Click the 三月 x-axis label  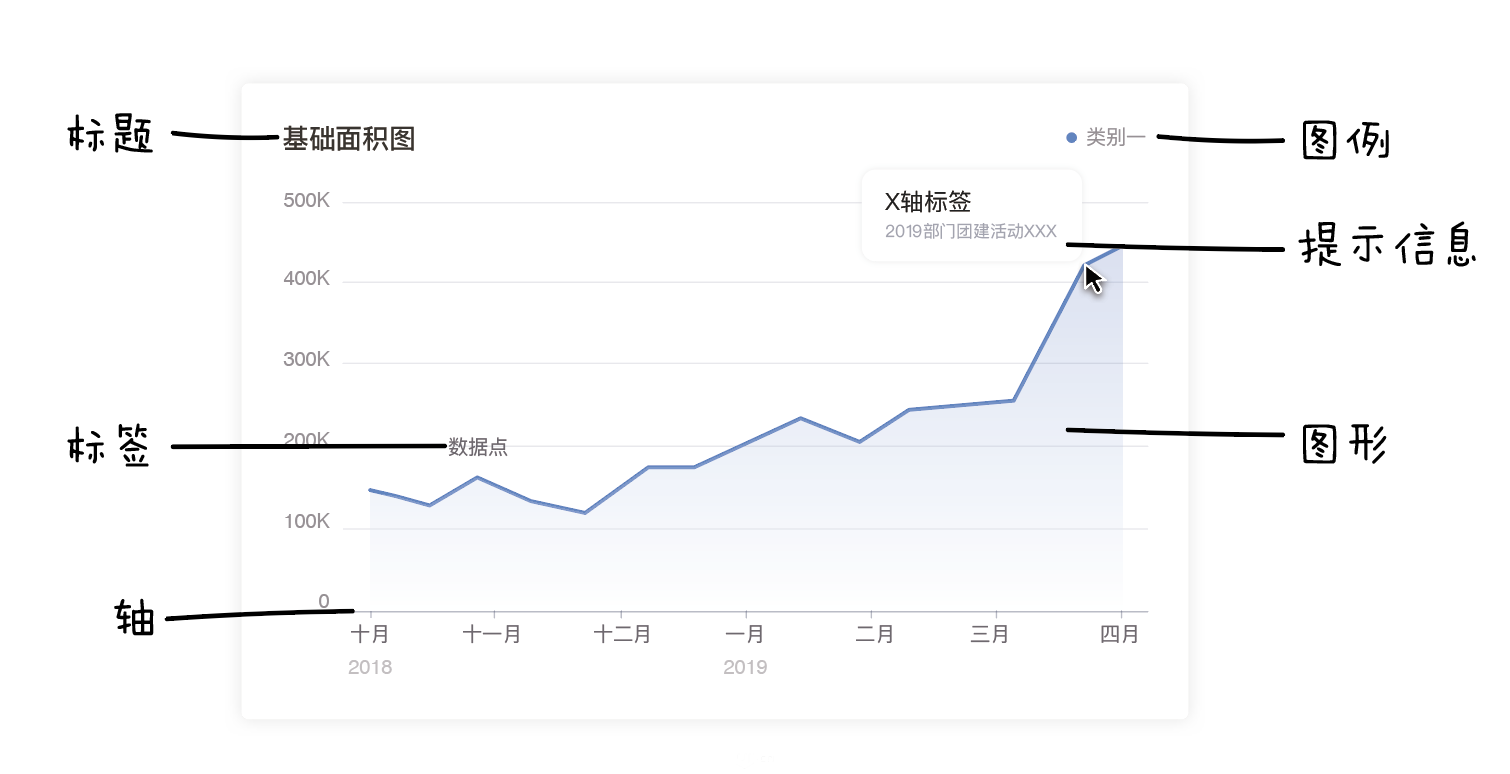click(x=990, y=634)
